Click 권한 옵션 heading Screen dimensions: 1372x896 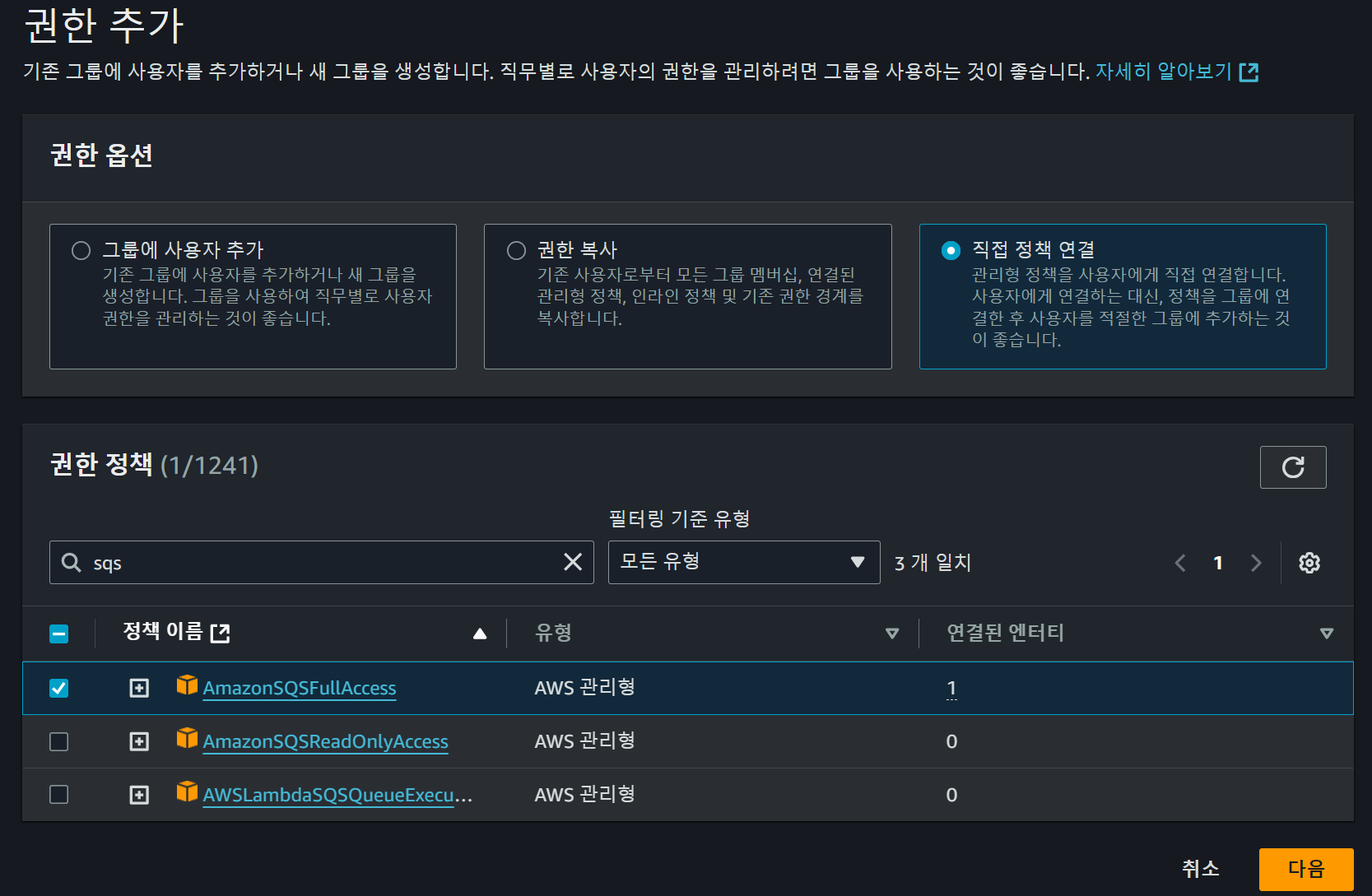[x=101, y=156]
